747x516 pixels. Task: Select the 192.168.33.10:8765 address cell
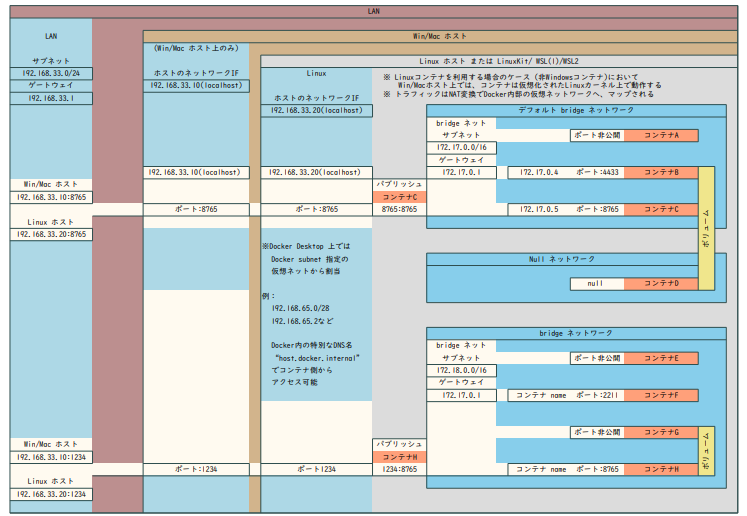[x=51, y=197]
